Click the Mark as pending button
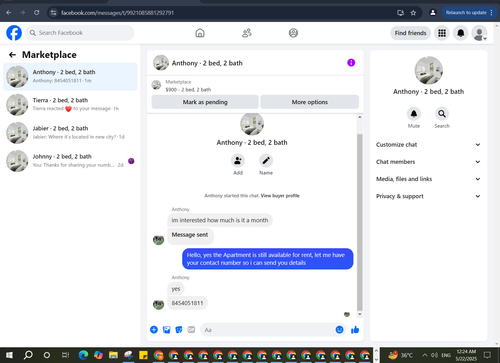This screenshot has height=363, width=500. [205, 102]
